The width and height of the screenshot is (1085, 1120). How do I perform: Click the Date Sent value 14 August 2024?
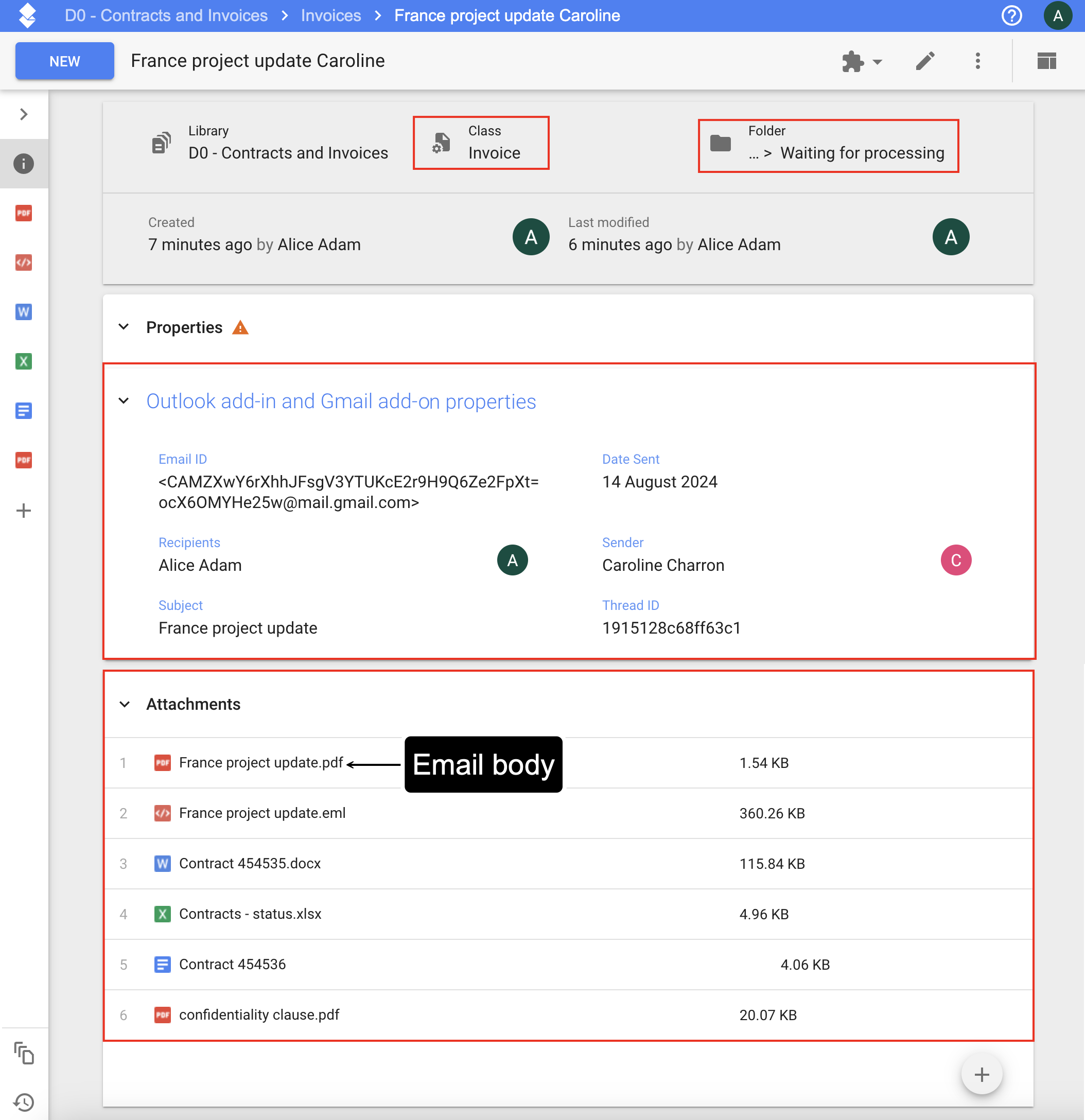tap(660, 482)
